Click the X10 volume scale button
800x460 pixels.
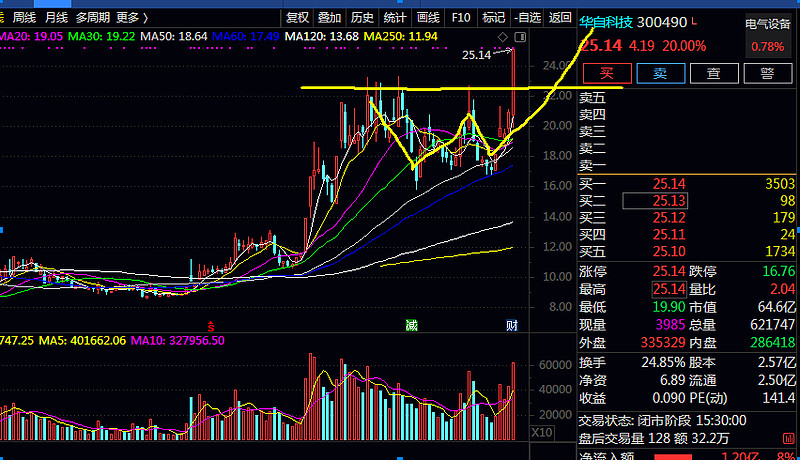click(x=541, y=432)
